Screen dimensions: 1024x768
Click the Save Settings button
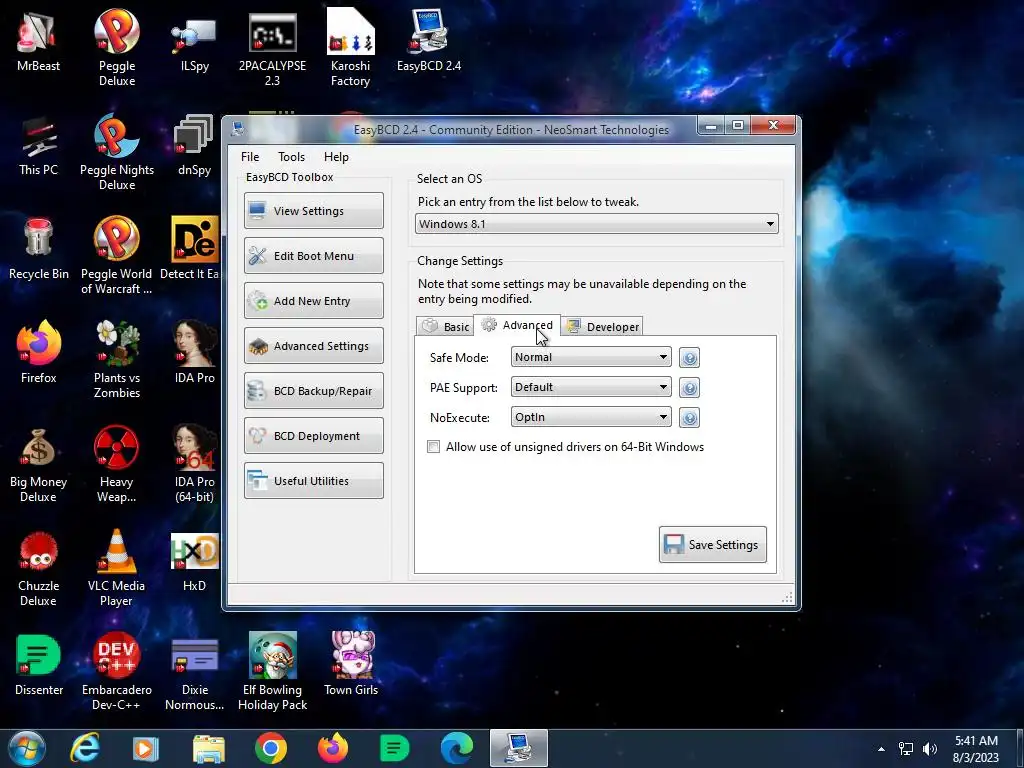[712, 545]
